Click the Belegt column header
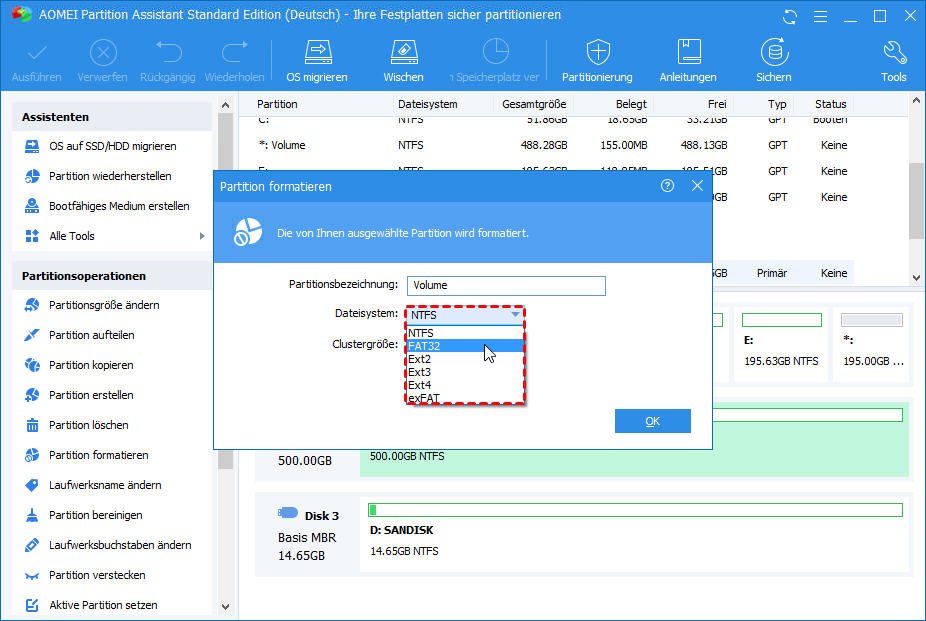 [631, 104]
